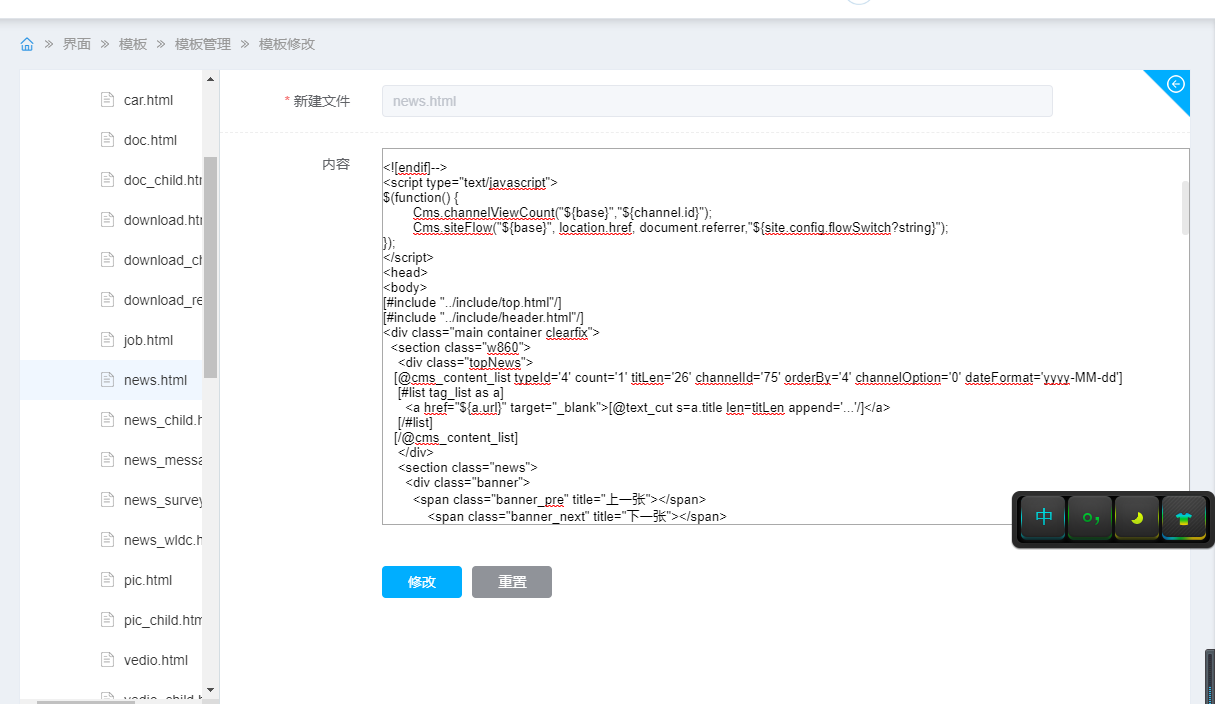Click the file list vertical scrollbar thumb
1215x704 pixels.
(211, 267)
